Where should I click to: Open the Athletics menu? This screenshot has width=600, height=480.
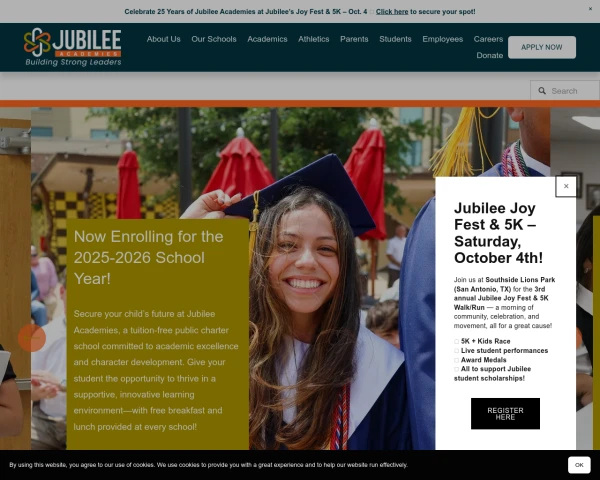pyautogui.click(x=313, y=39)
